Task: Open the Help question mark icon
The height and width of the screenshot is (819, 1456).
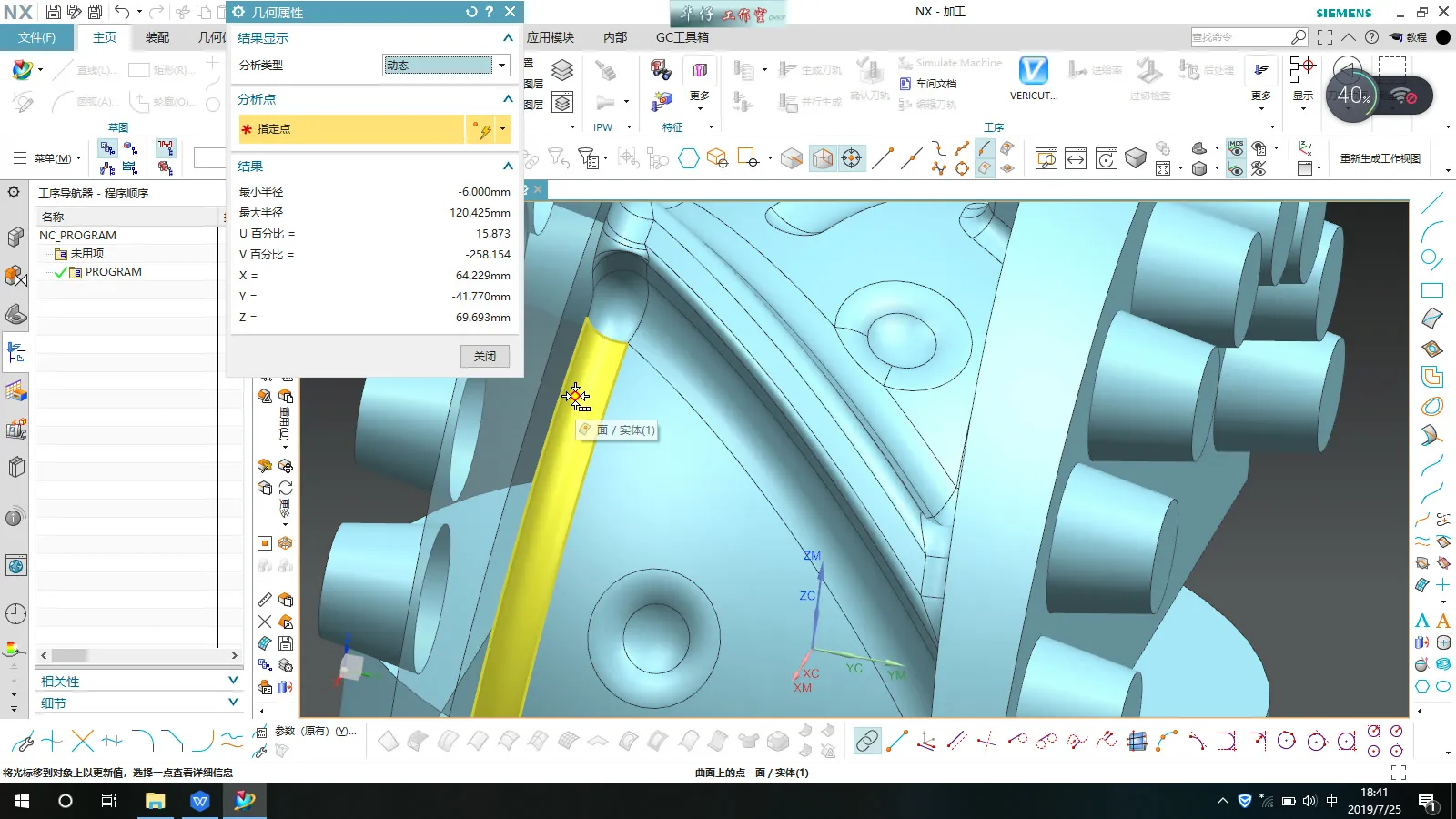Action: (x=1371, y=37)
